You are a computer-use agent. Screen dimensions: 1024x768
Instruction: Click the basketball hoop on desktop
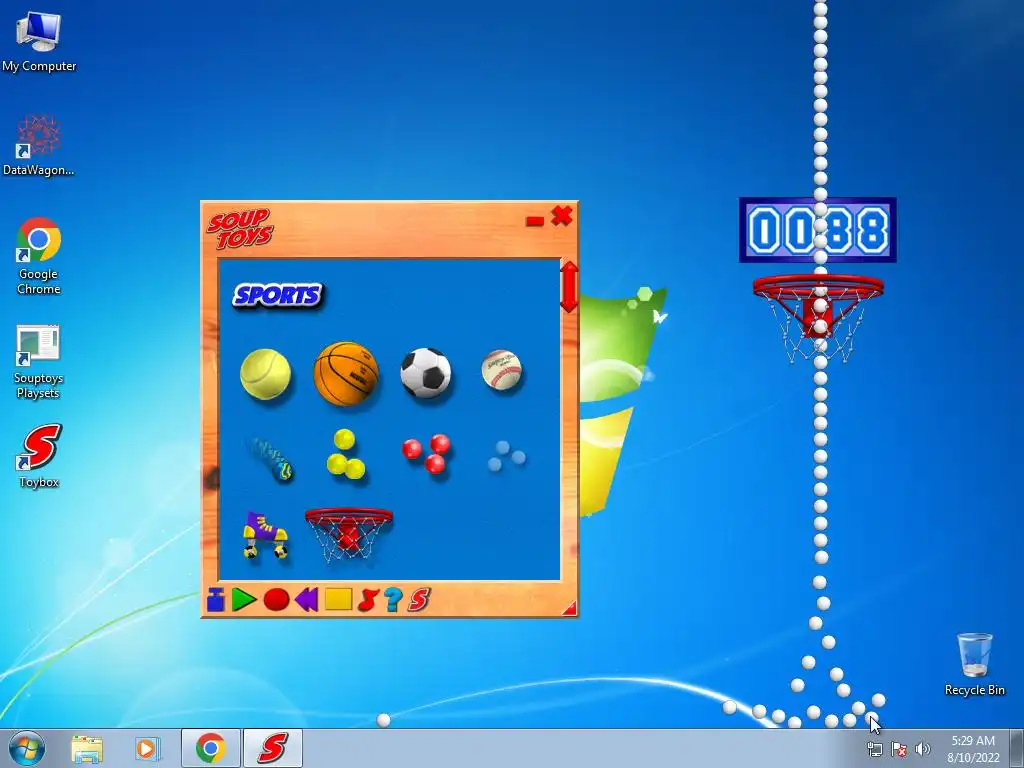coord(818,319)
